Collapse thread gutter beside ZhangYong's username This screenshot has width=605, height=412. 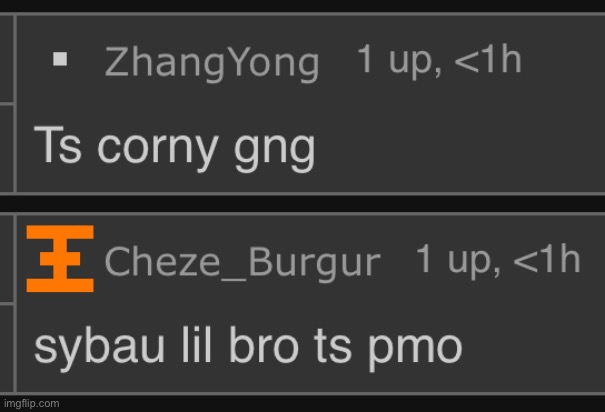pos(7,59)
